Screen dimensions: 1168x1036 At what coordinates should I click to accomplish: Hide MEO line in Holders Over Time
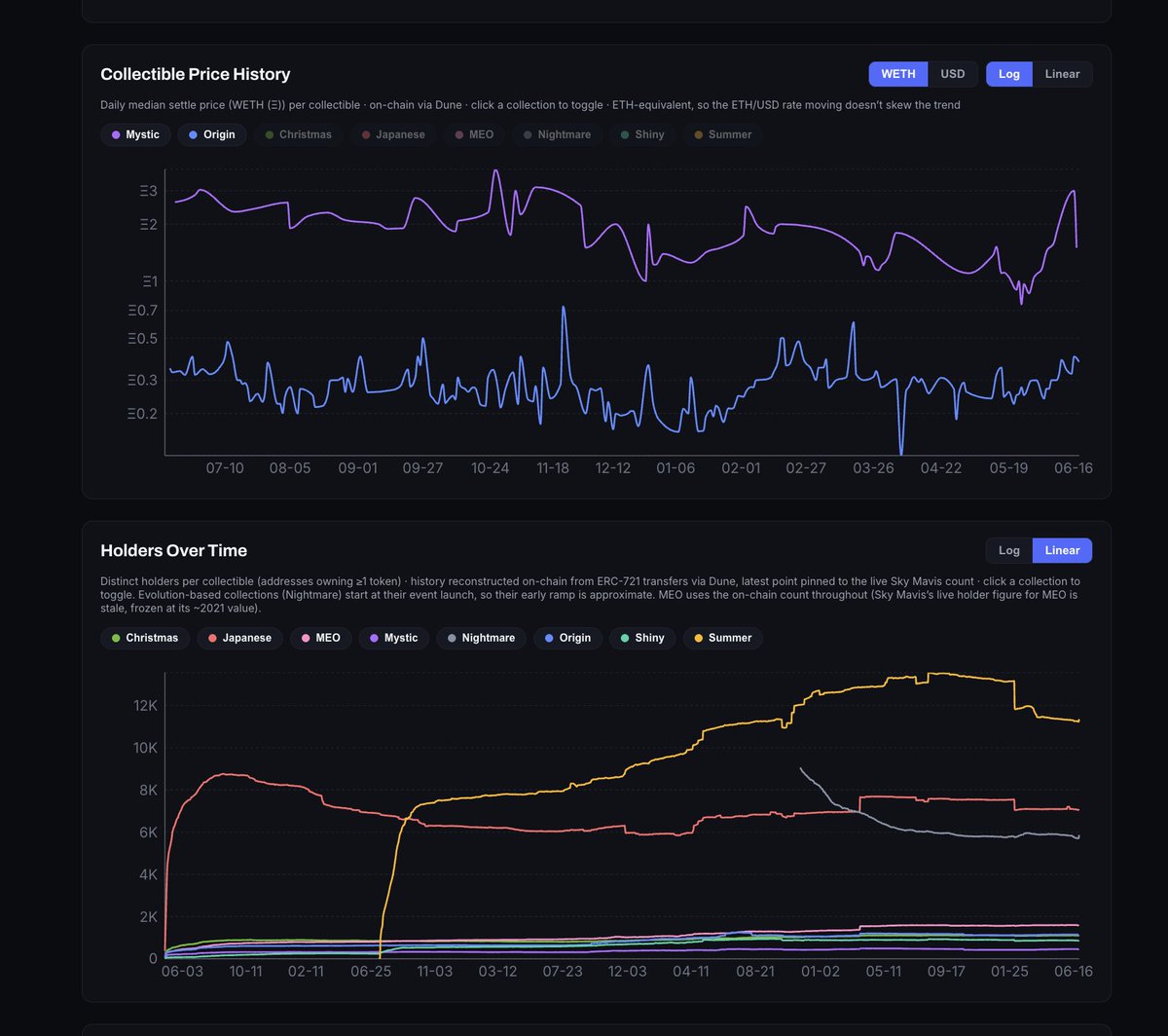[x=320, y=638]
